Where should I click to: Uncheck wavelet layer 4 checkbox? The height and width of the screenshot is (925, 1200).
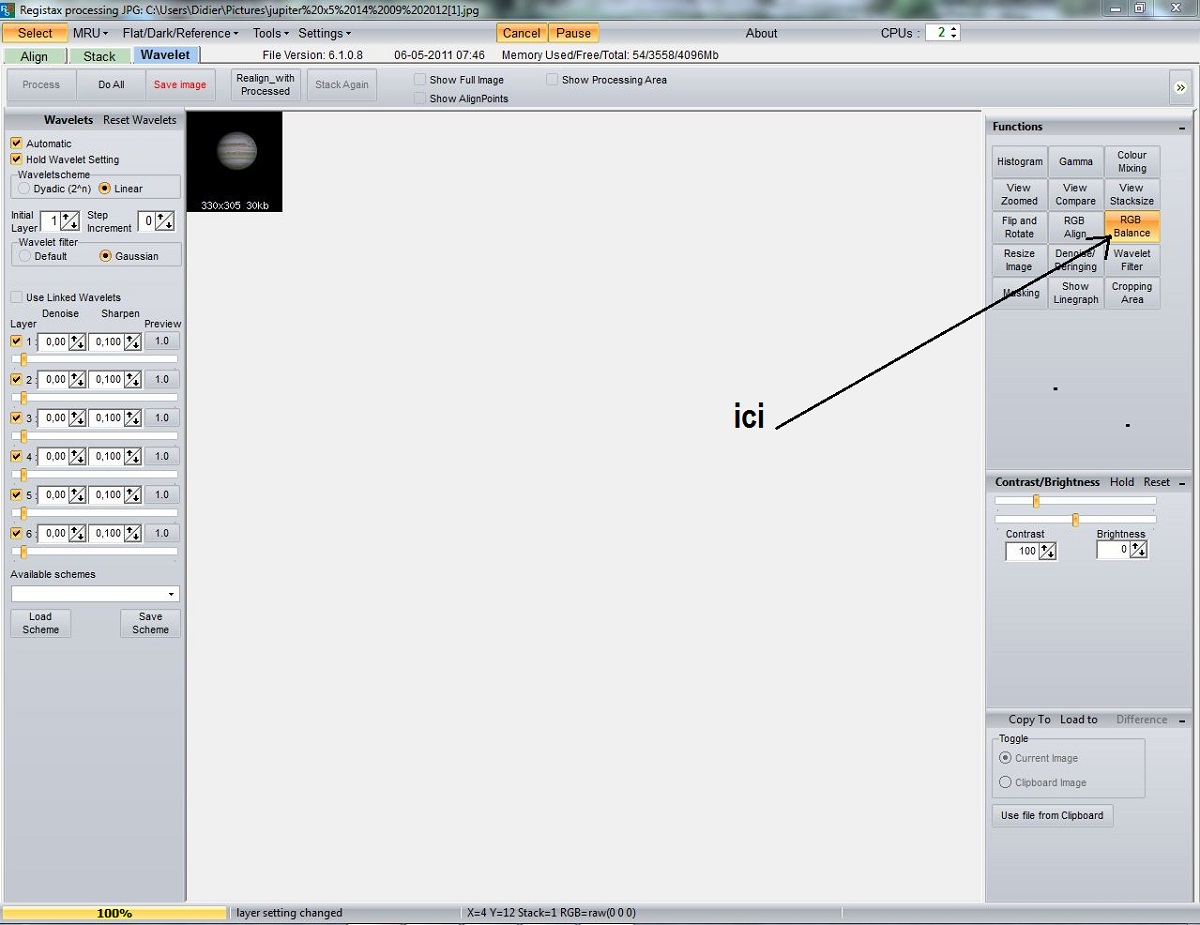point(16,457)
